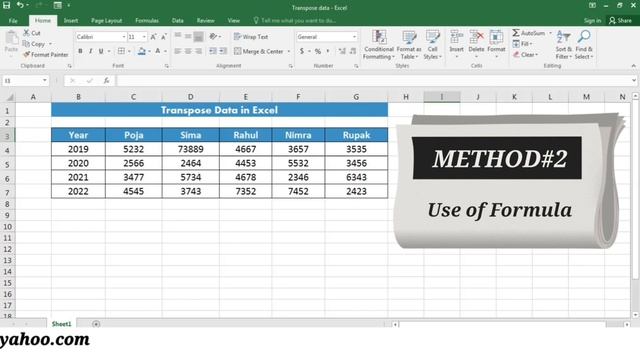Click the Delete cells icon
The width and height of the screenshot is (640, 360).
tap(476, 37)
